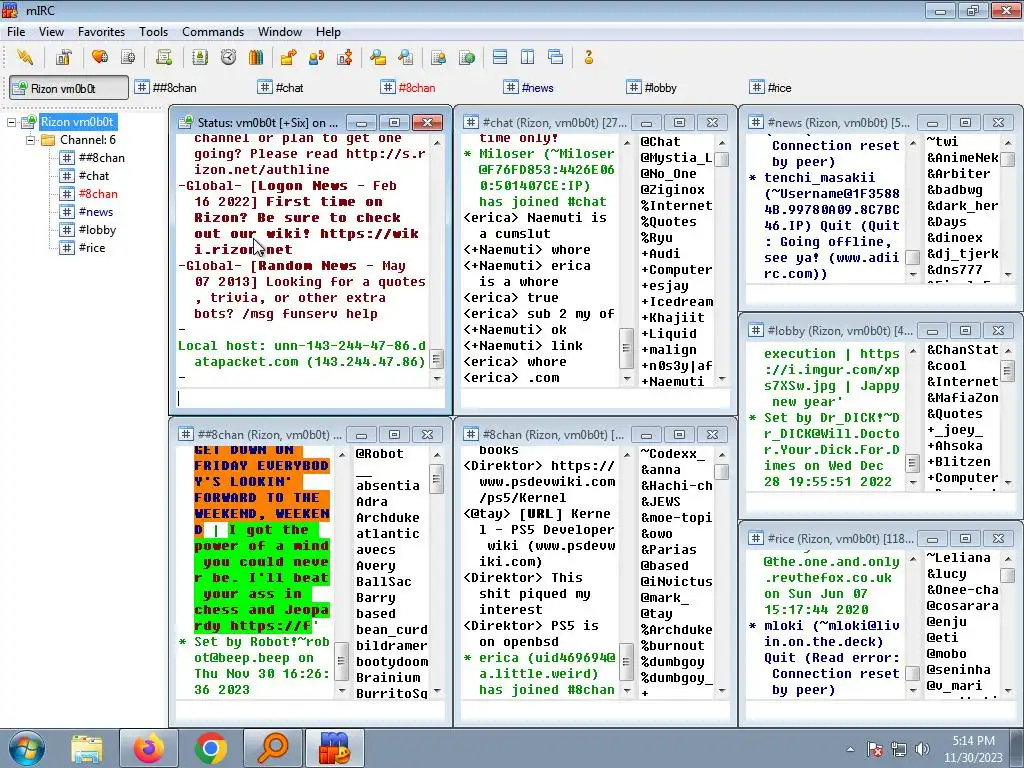Tile windows horizontally via toolbar icon
Viewport: 1024px width, 768px height.
click(500, 57)
